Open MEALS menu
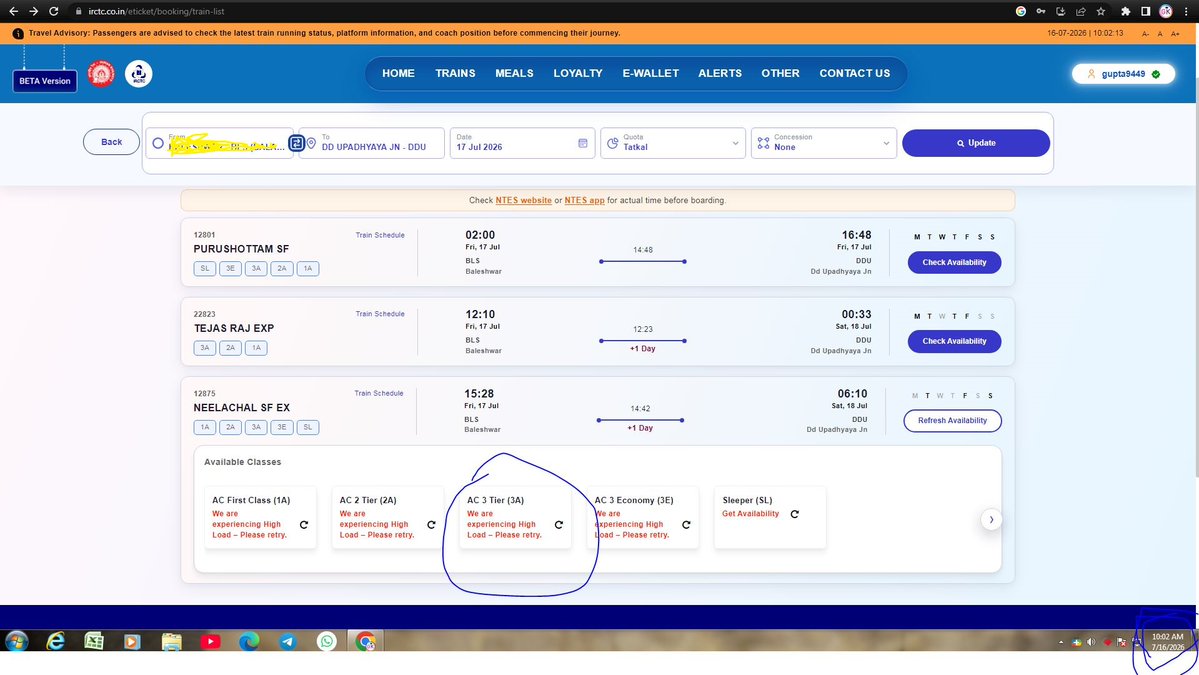The height and width of the screenshot is (675, 1199). pos(514,73)
